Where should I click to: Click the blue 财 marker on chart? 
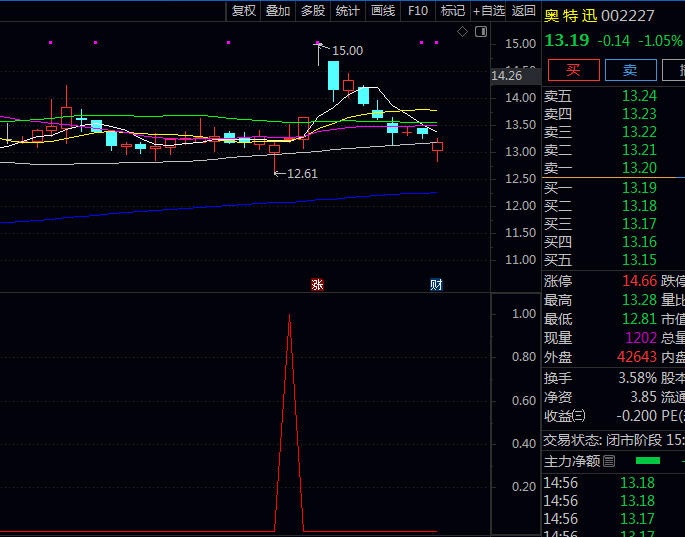[436, 284]
